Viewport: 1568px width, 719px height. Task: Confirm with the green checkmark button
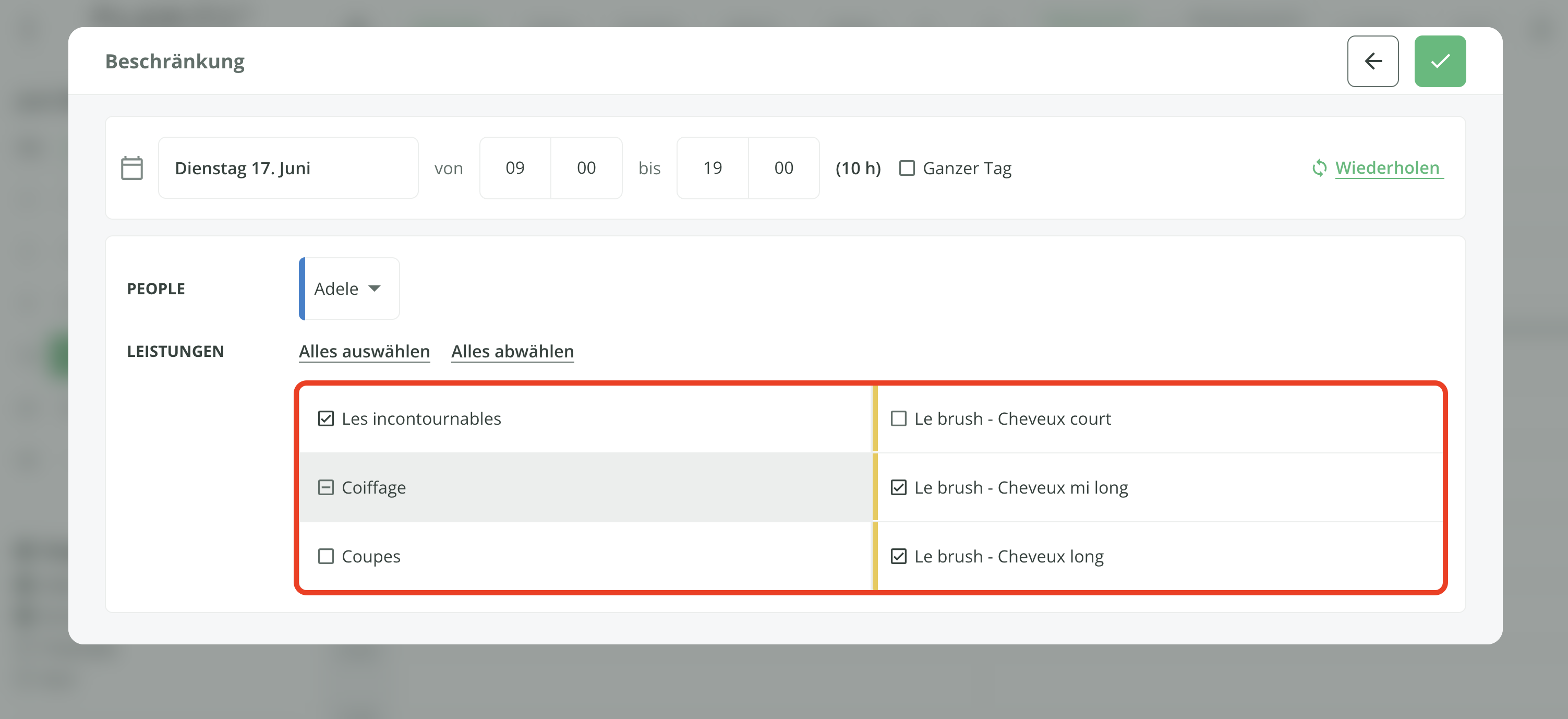click(1439, 61)
